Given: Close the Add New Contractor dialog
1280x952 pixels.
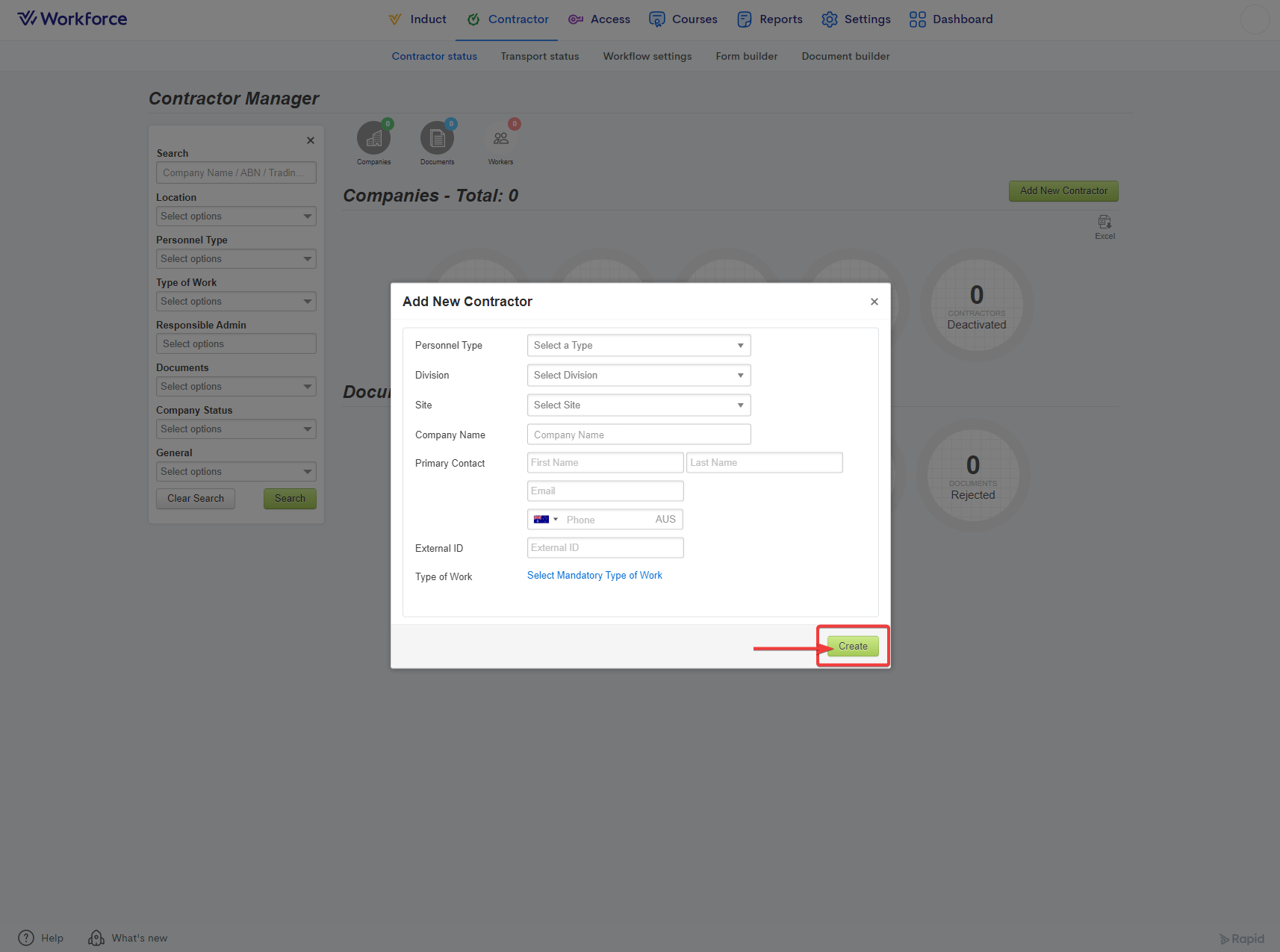Looking at the screenshot, I should coord(874,302).
